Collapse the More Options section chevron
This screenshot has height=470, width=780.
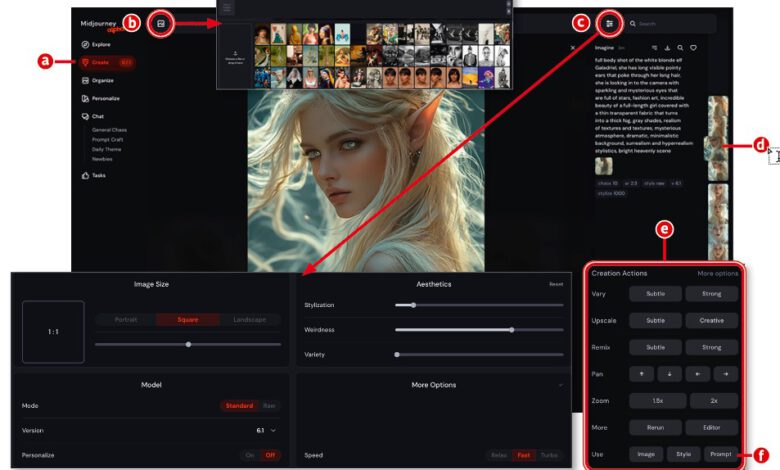(x=561, y=385)
